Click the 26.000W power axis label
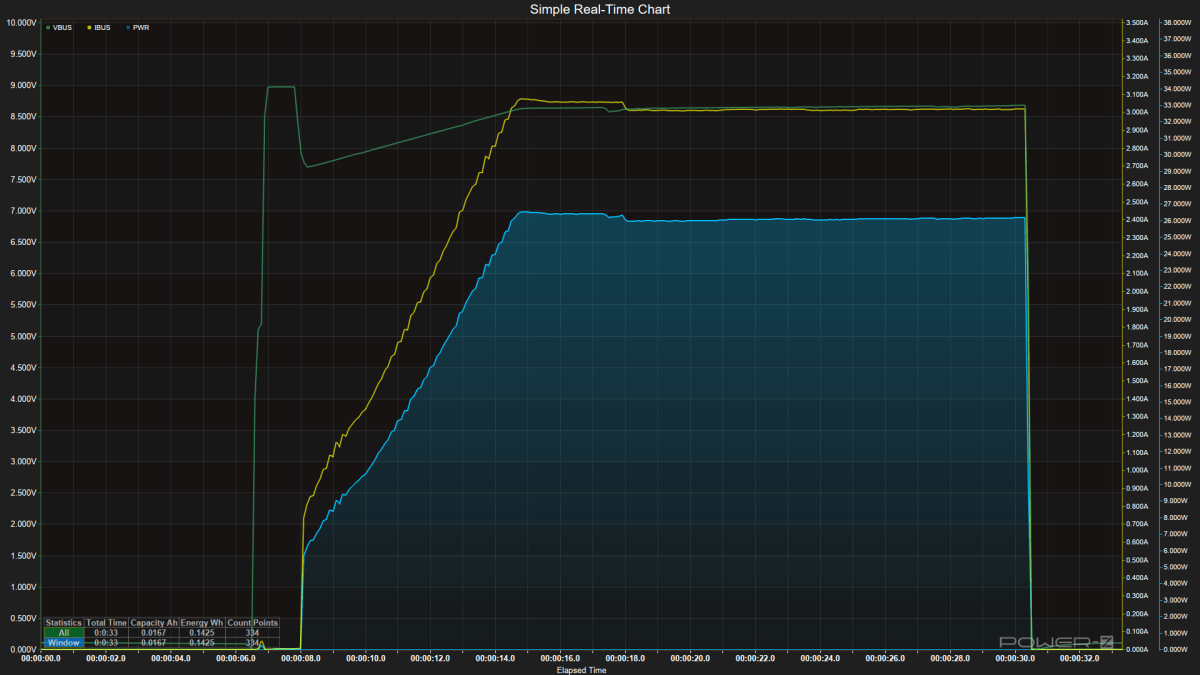This screenshot has width=1200, height=675. tap(1176, 220)
